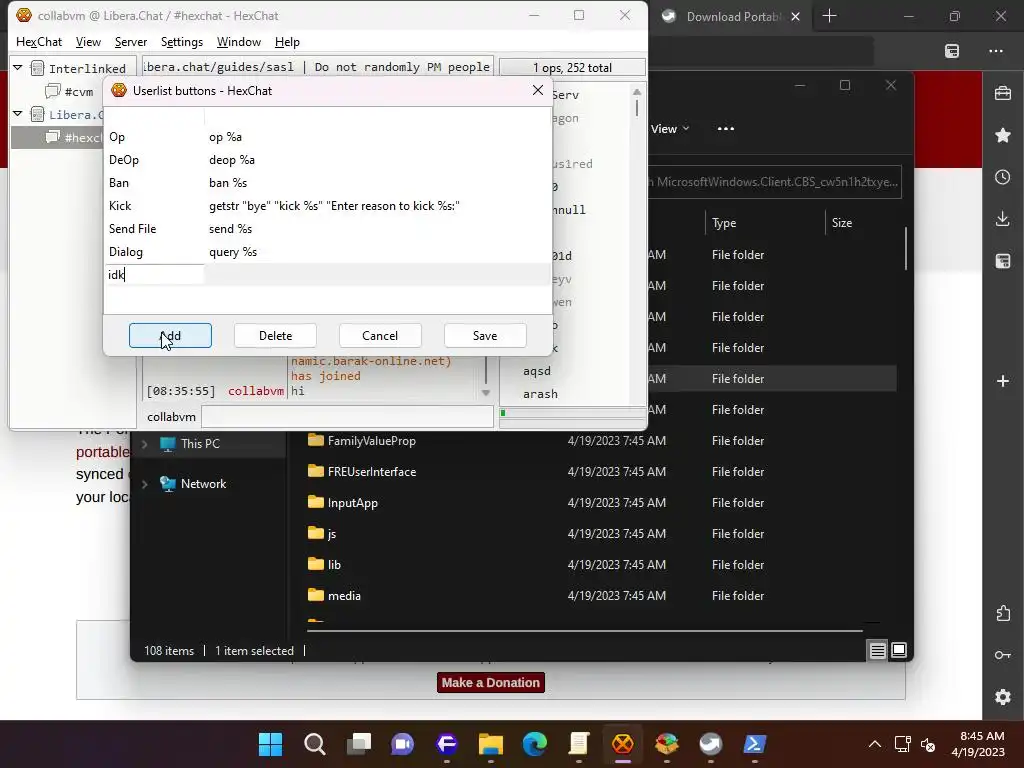Select the Ban row

327,183
